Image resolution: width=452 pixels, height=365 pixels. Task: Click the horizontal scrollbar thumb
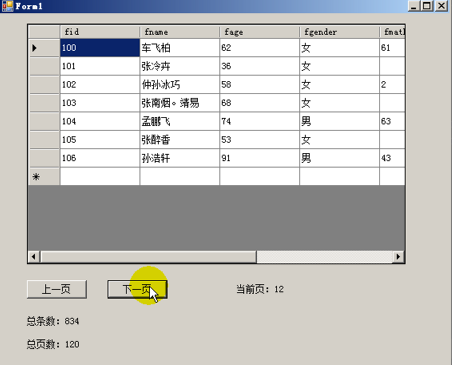pos(148,257)
